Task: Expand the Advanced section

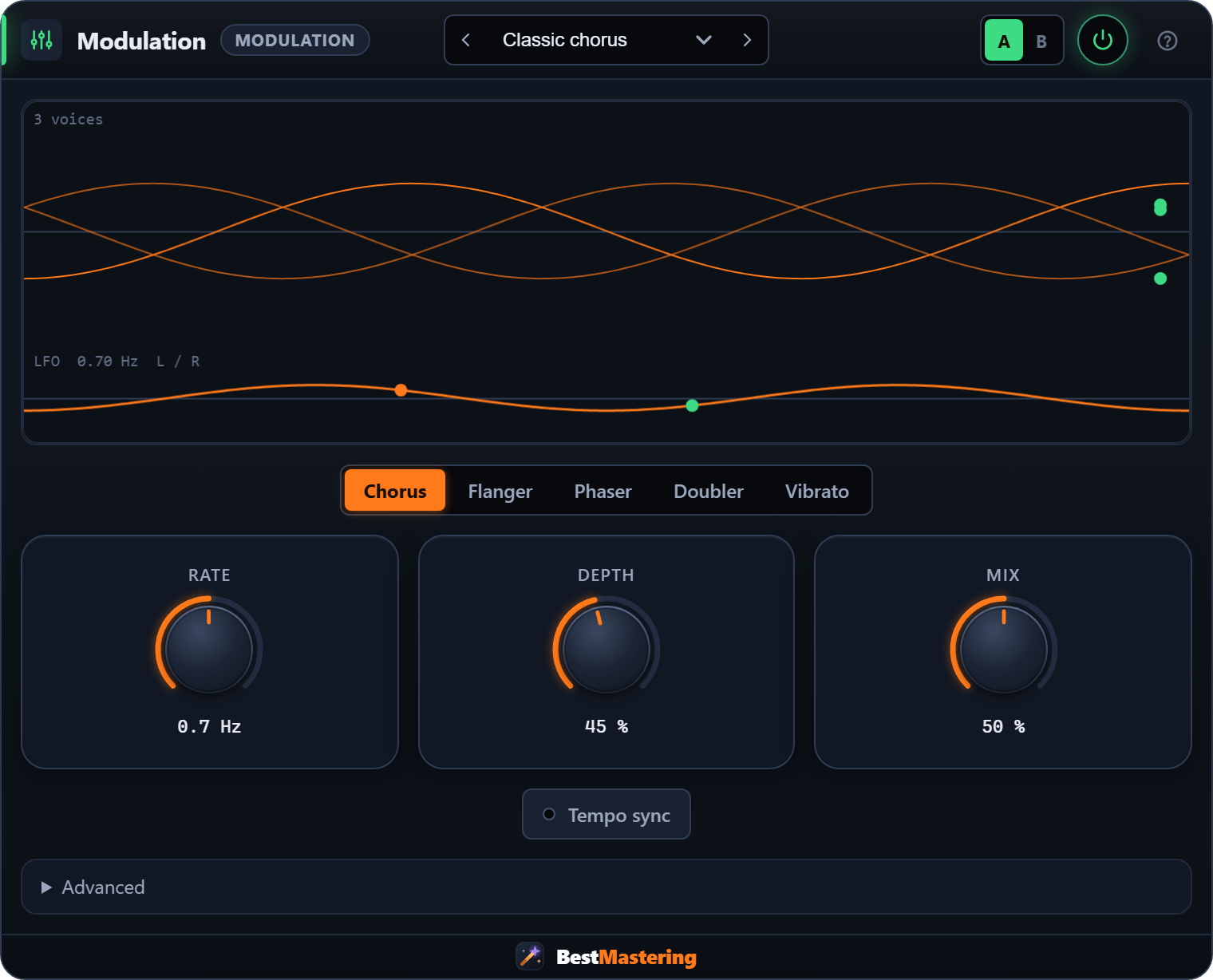Action: pos(606,887)
